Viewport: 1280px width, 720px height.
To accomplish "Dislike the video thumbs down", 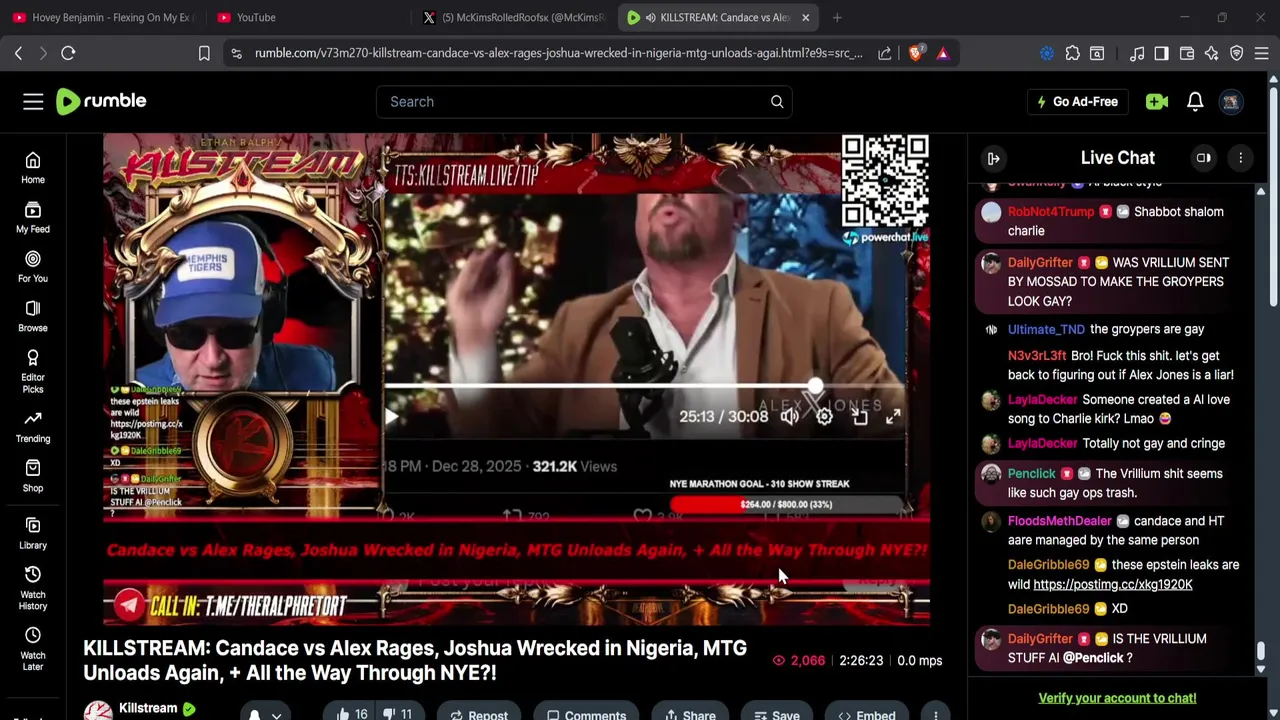I will (397, 714).
